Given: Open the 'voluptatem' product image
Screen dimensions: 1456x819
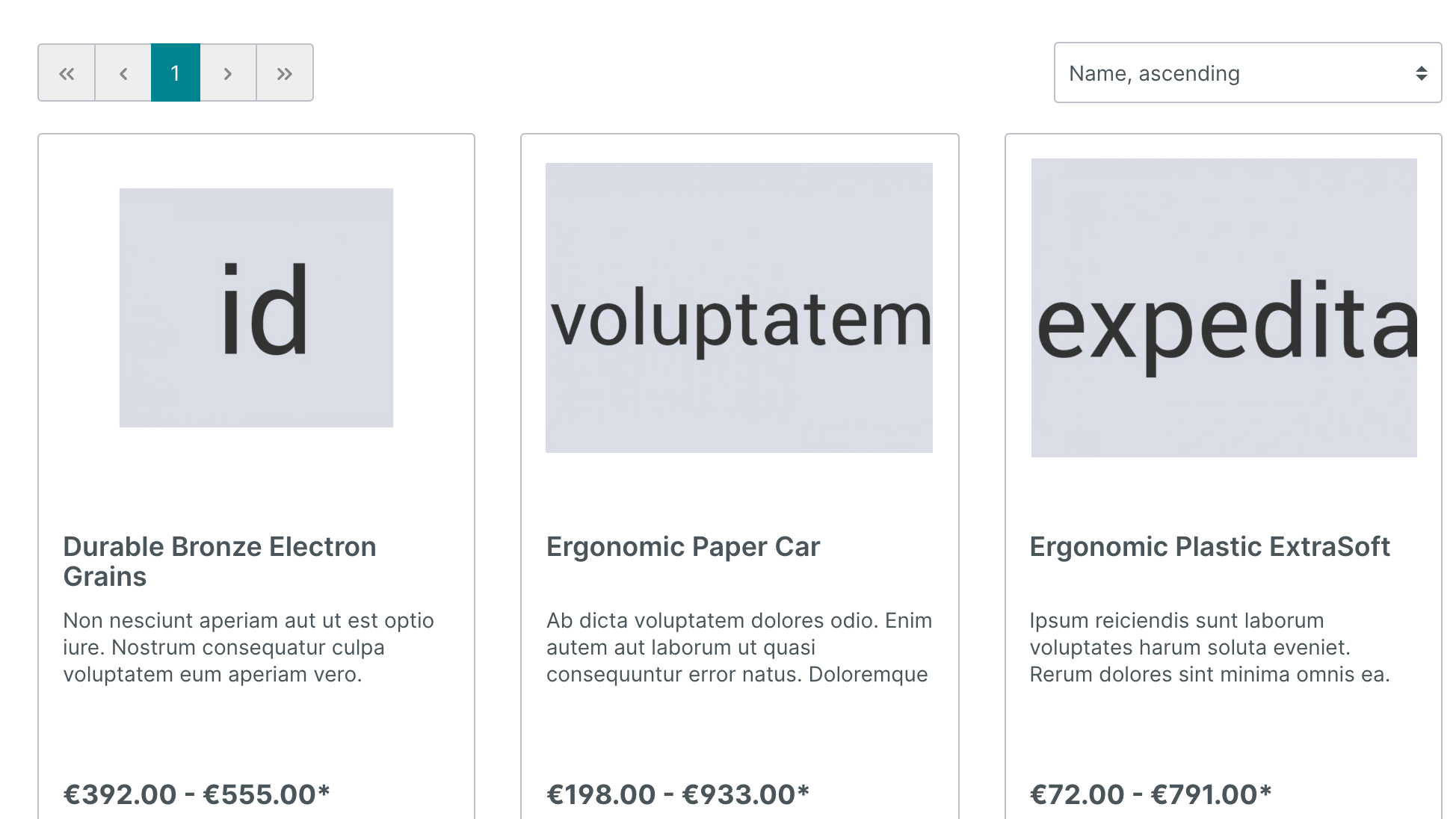Looking at the screenshot, I should [739, 308].
